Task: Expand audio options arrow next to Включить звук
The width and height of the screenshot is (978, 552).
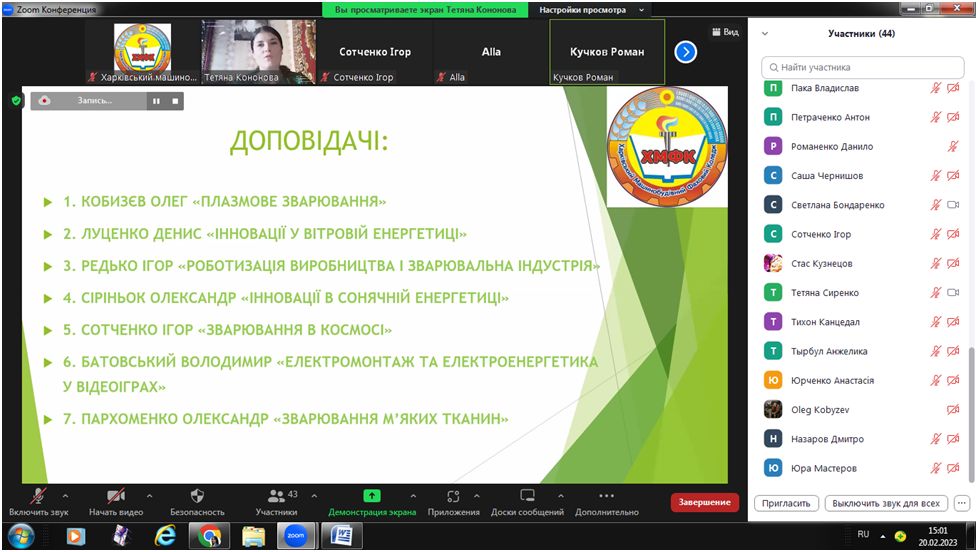Action: (x=65, y=496)
